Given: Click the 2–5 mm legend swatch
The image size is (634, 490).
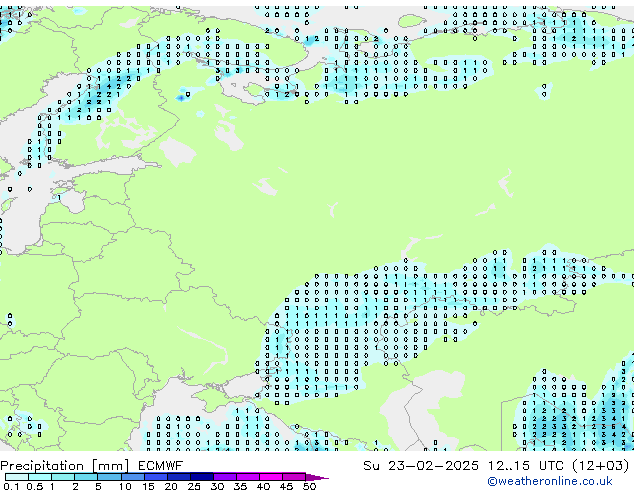Looking at the screenshot, I should 86,477.
